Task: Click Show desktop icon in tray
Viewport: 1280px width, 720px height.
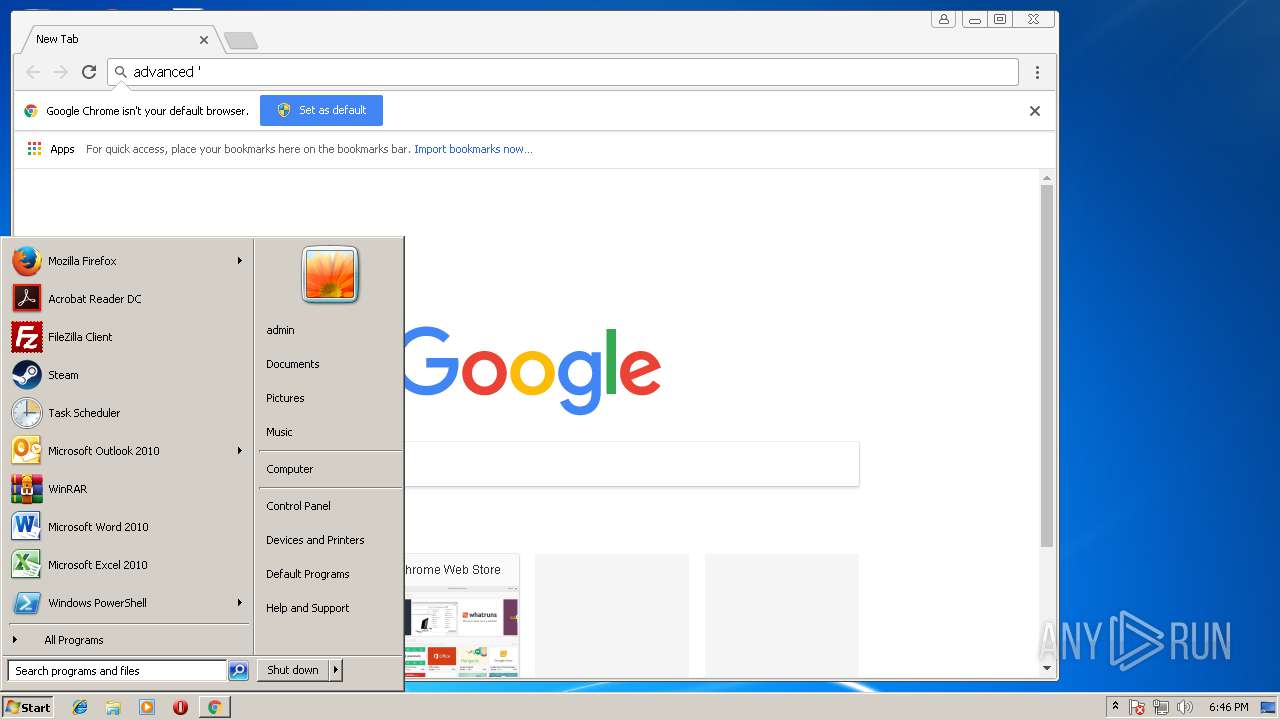Action: (x=1269, y=707)
